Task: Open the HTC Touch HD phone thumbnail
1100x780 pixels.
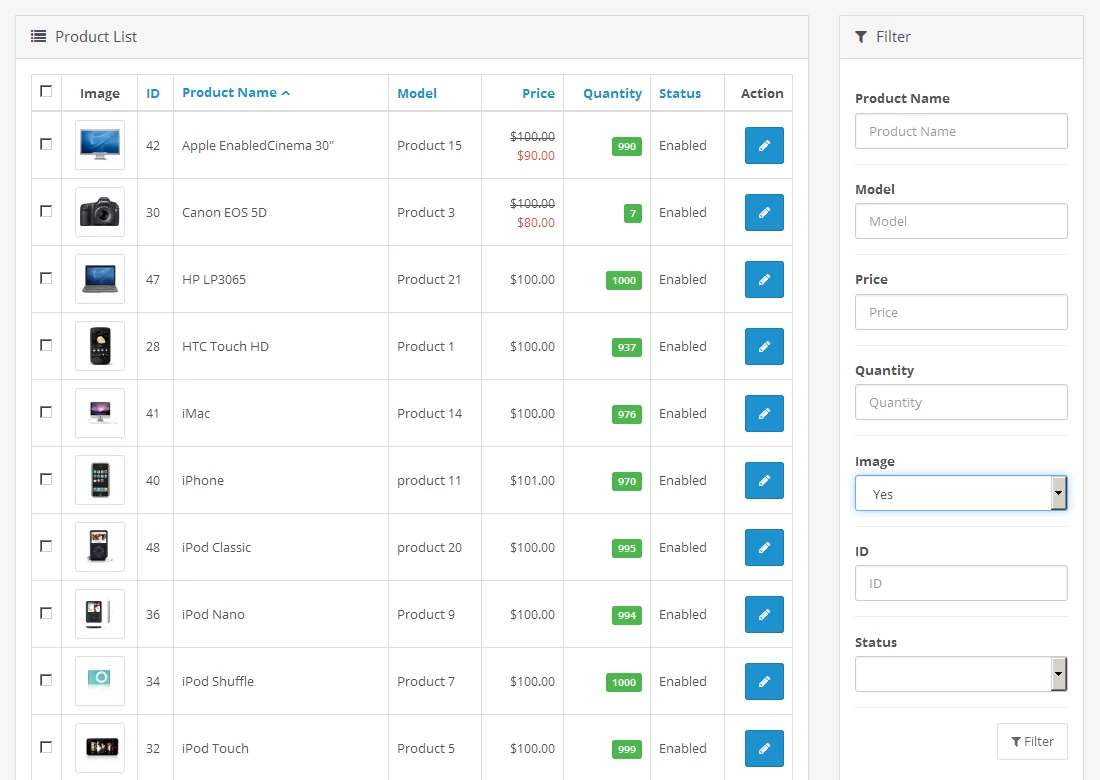Action: [x=100, y=346]
